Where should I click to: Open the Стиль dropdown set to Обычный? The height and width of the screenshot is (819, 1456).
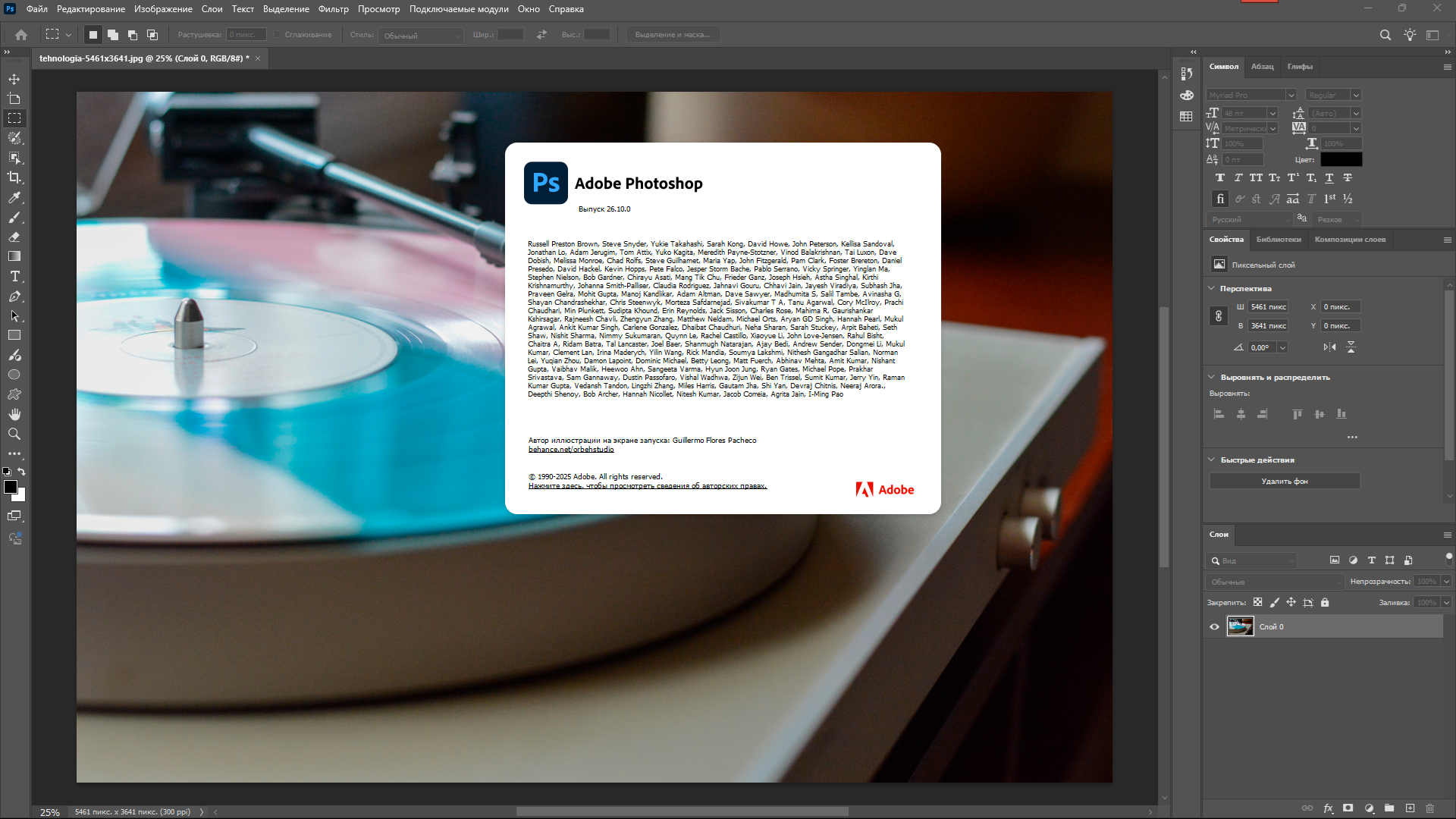(421, 36)
